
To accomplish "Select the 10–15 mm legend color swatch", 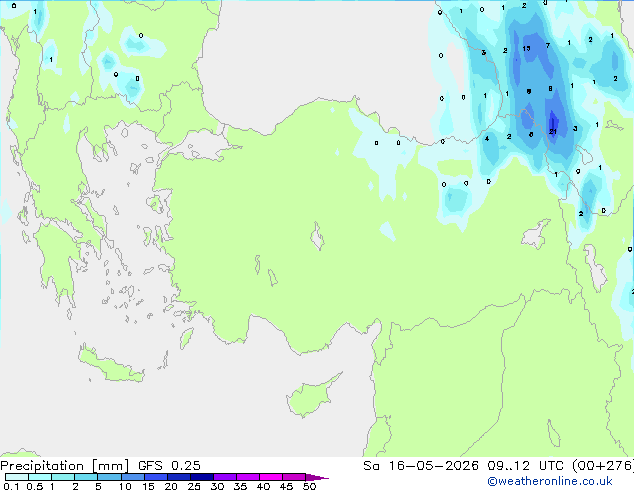I will (x=132, y=477).
